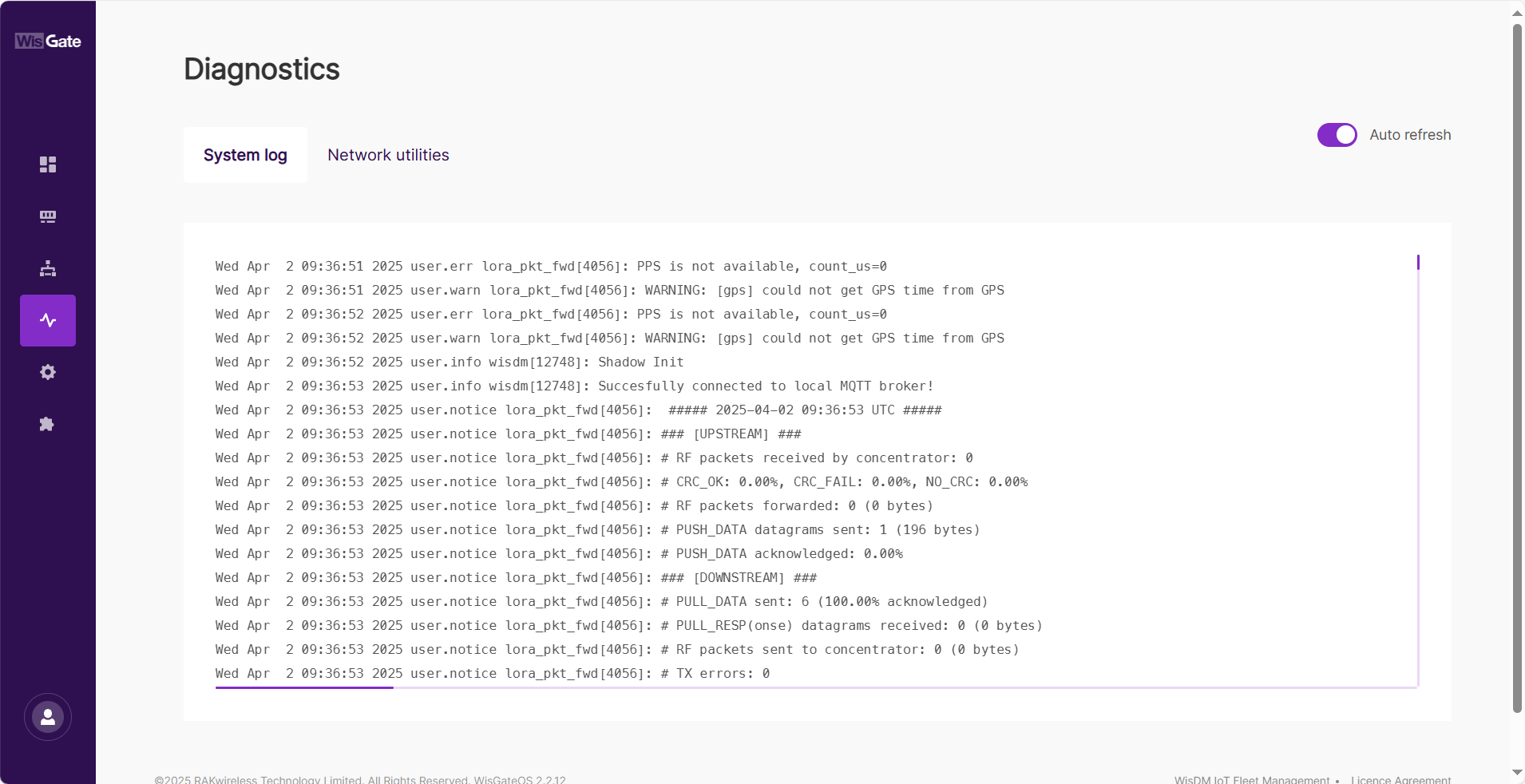Select the Diagnostics pulse icon

pyautogui.click(x=48, y=320)
